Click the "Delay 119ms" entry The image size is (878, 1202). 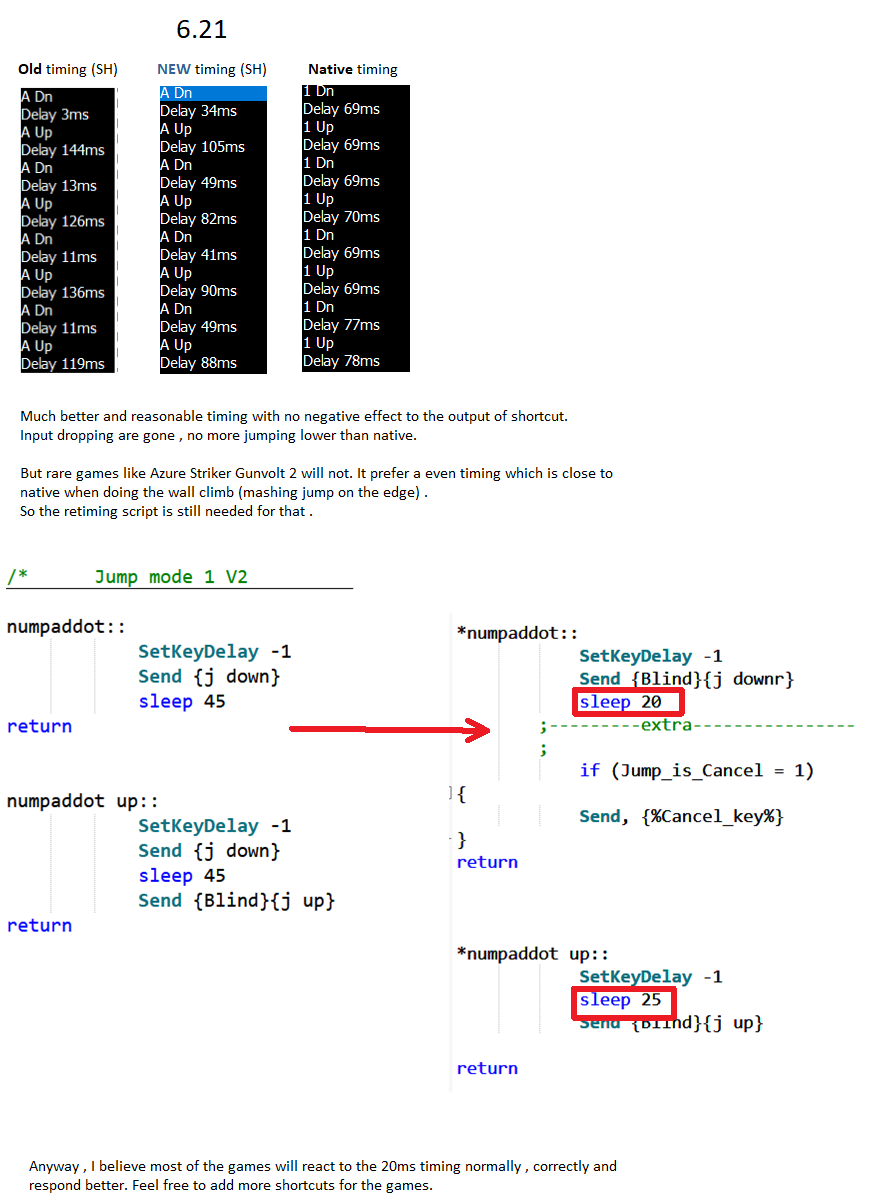63,364
